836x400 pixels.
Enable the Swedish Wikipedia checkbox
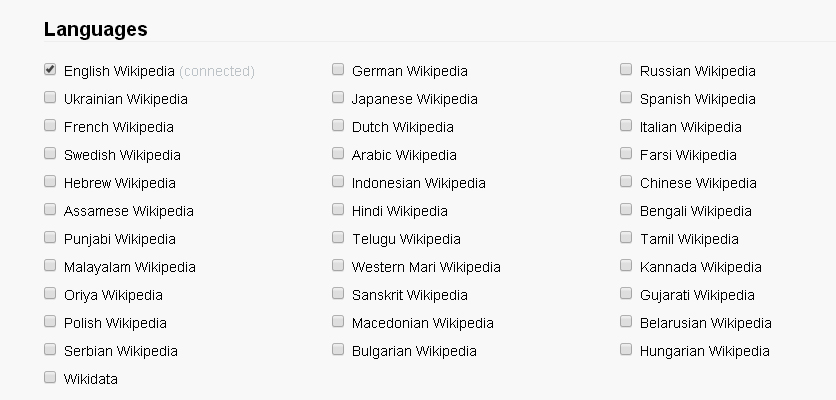tap(50, 154)
